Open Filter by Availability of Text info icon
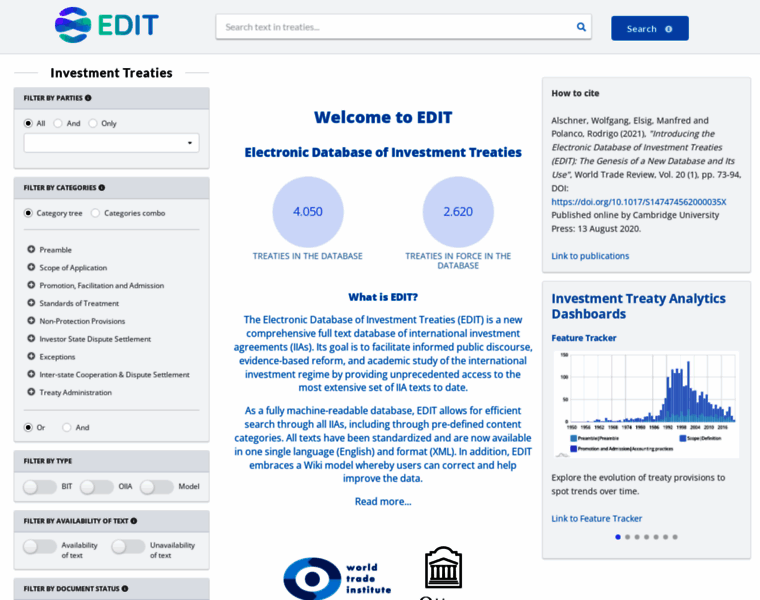Viewport: 760px width, 600px height. click(x=134, y=521)
